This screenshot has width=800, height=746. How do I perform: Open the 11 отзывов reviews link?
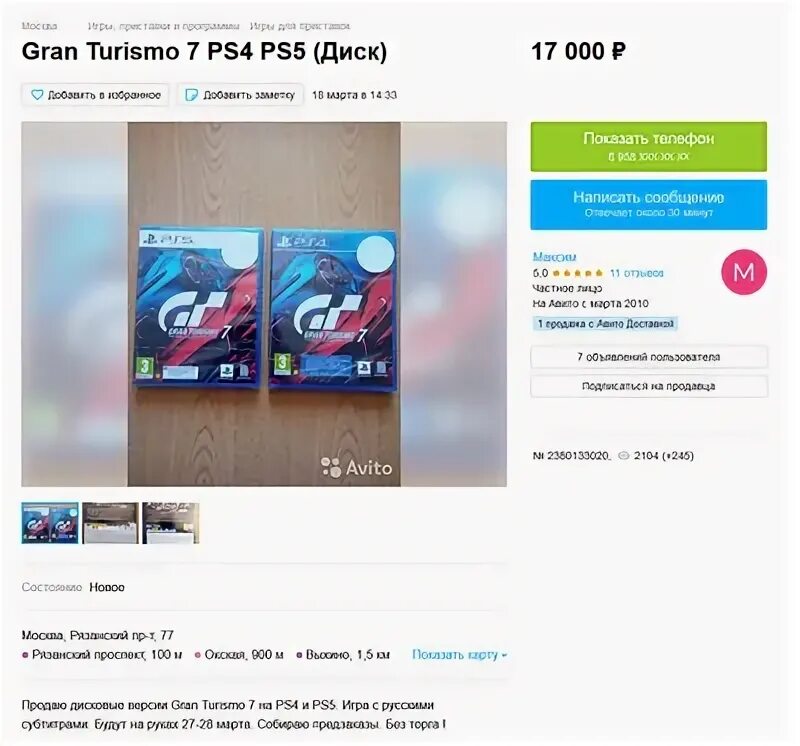pyautogui.click(x=637, y=273)
